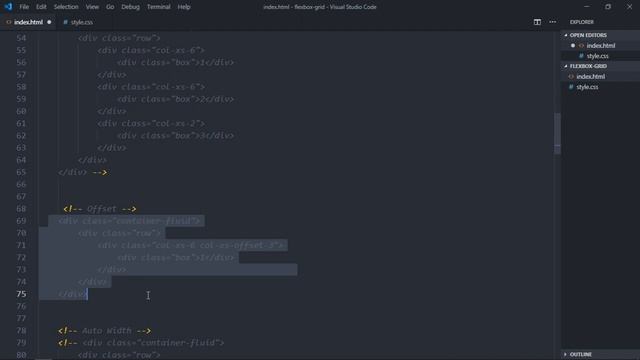
Task: Click the container-fluid comment on line 79
Action: [x=141, y=343]
